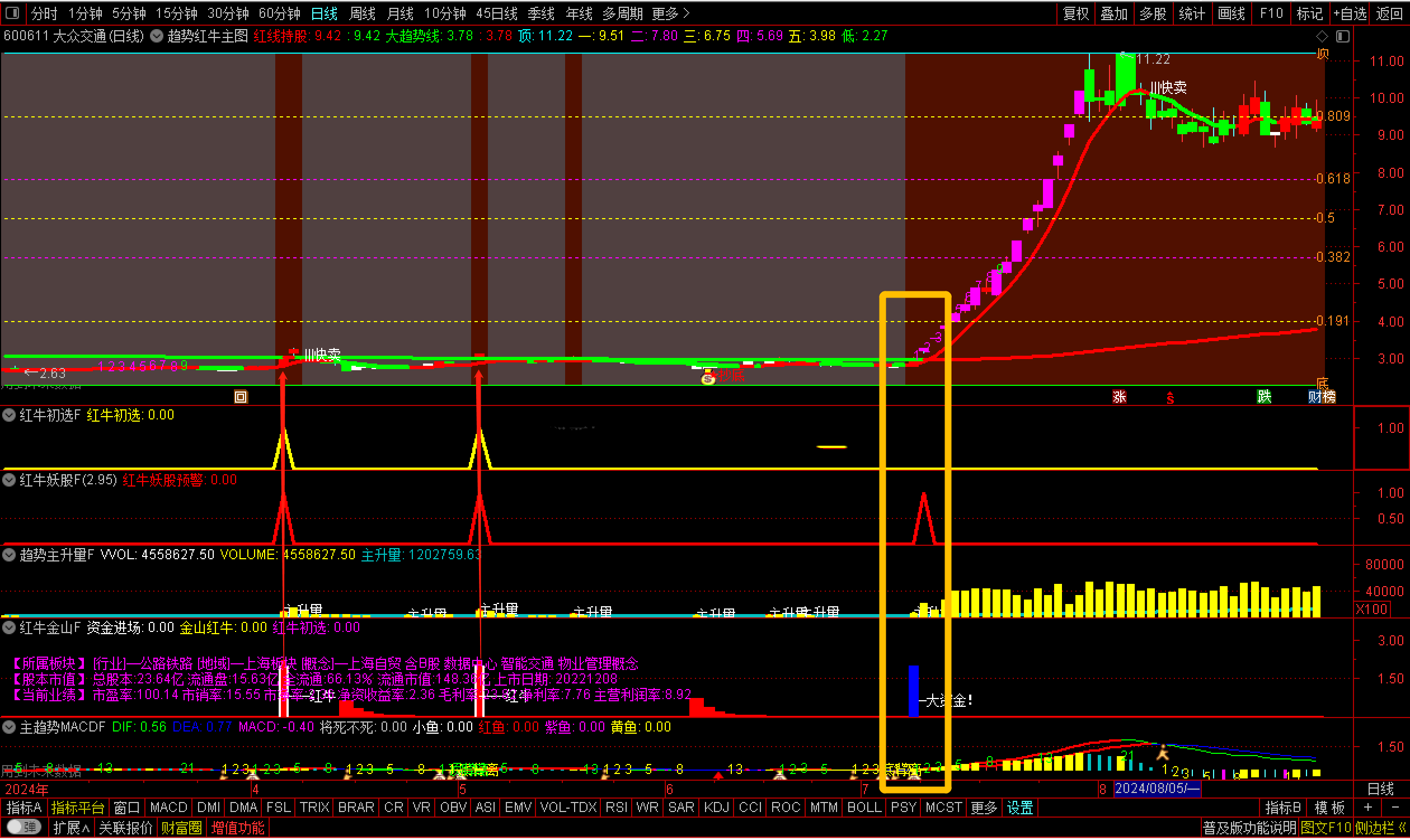Screen dimensions: 1410x840
Task: Switch to the 周线 weekly period tab
Action: point(363,13)
